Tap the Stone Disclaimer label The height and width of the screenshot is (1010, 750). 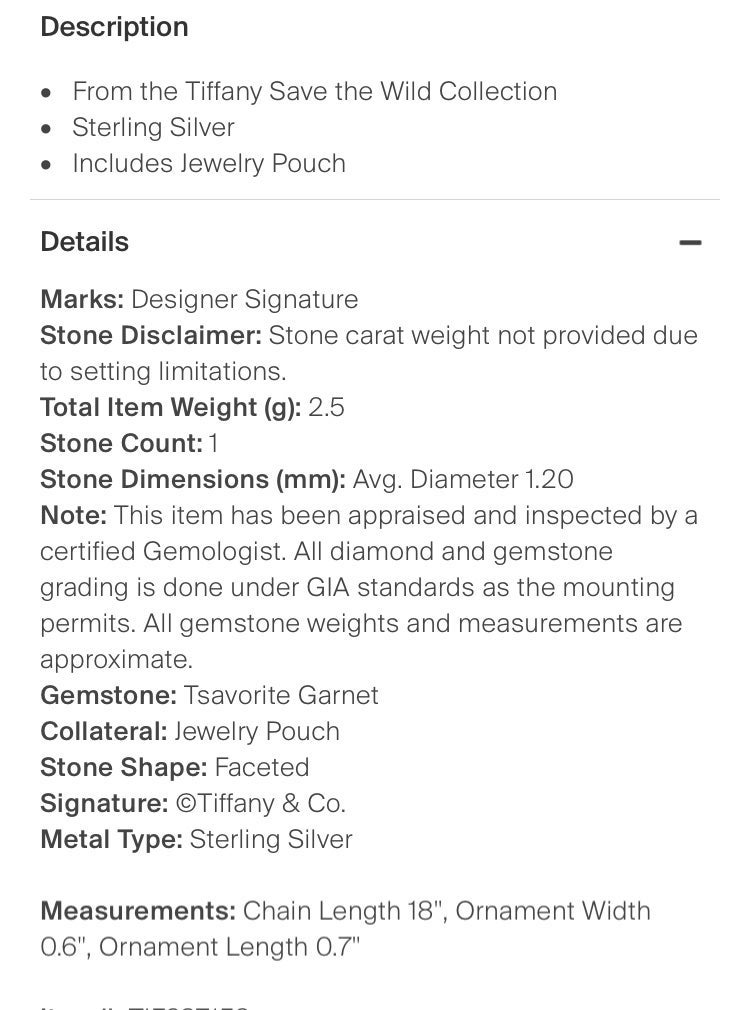tap(151, 336)
